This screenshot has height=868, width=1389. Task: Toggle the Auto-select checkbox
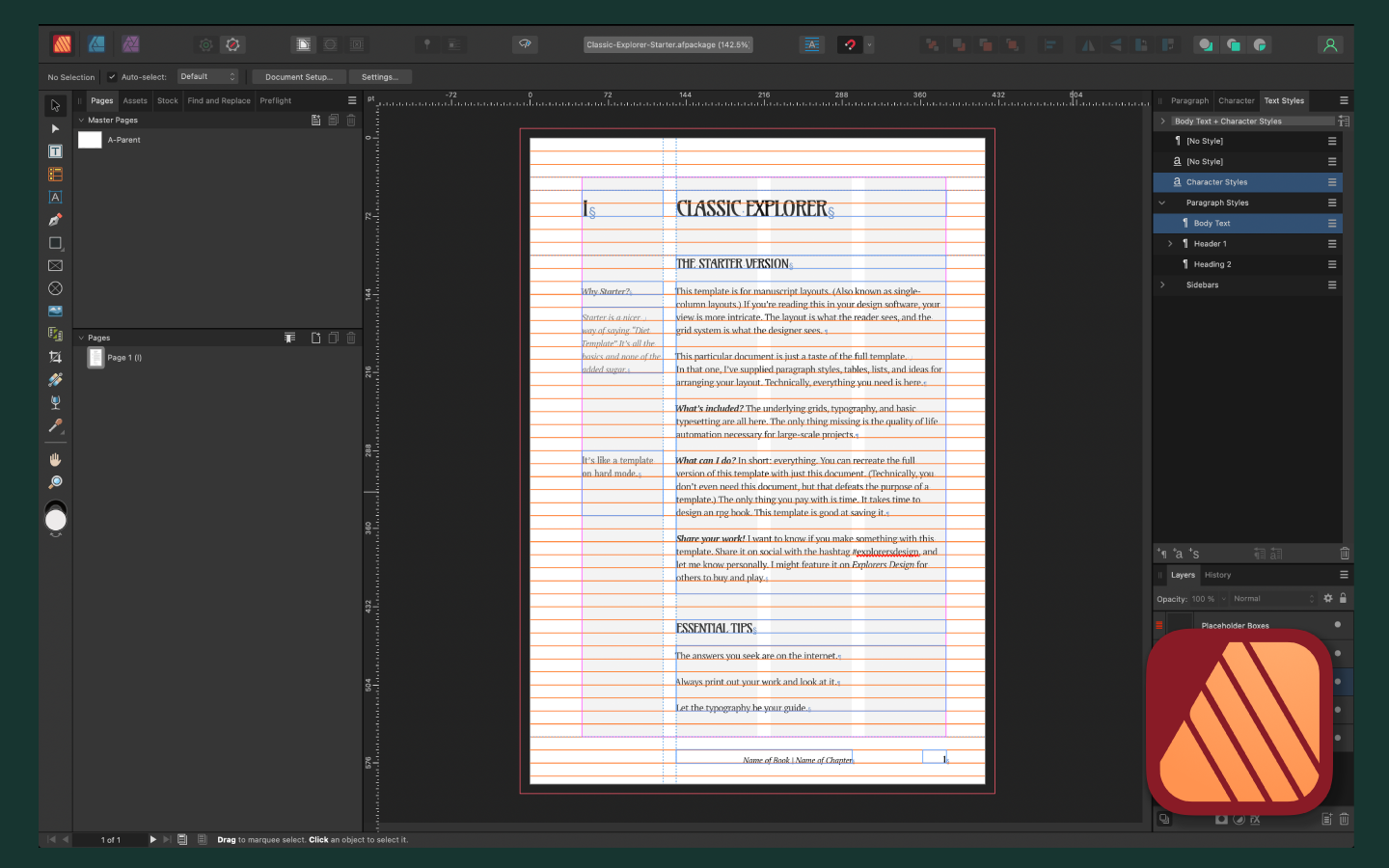tap(112, 77)
